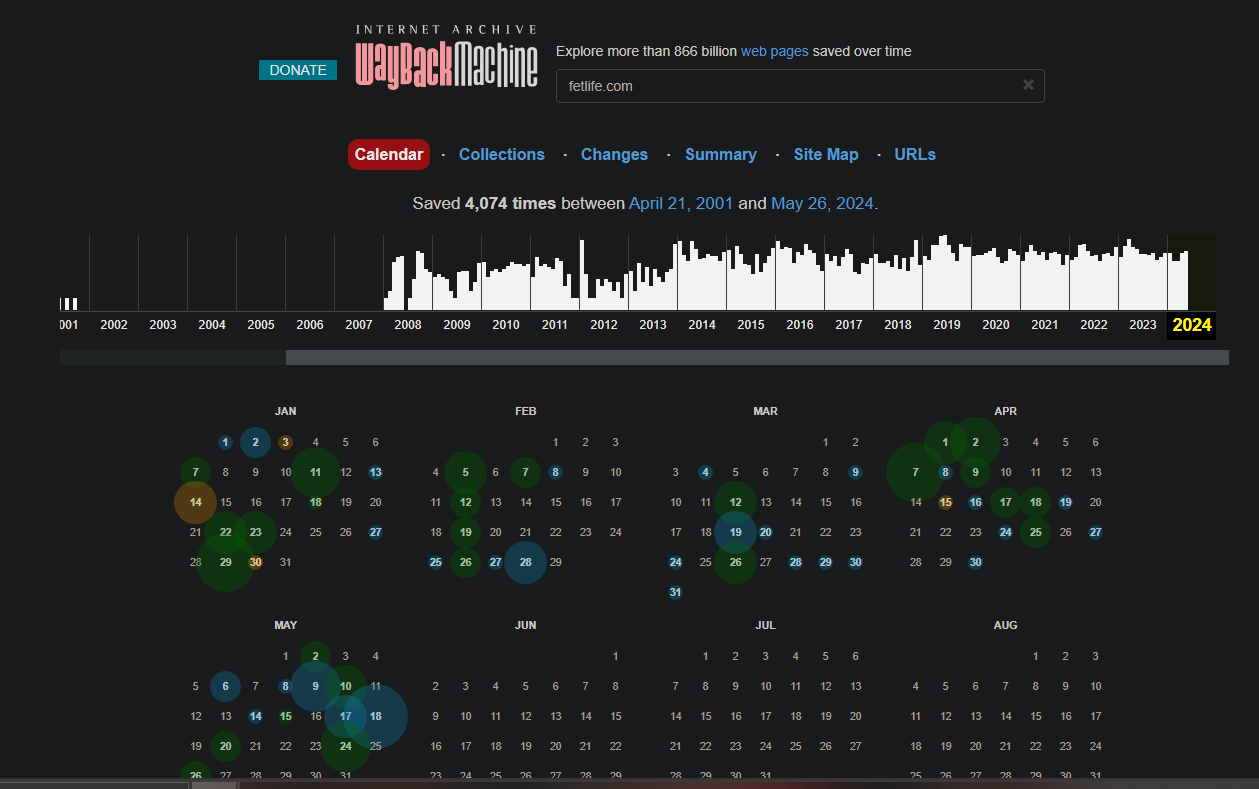
Task: Select year 2019 on the timeline
Action: [947, 325]
